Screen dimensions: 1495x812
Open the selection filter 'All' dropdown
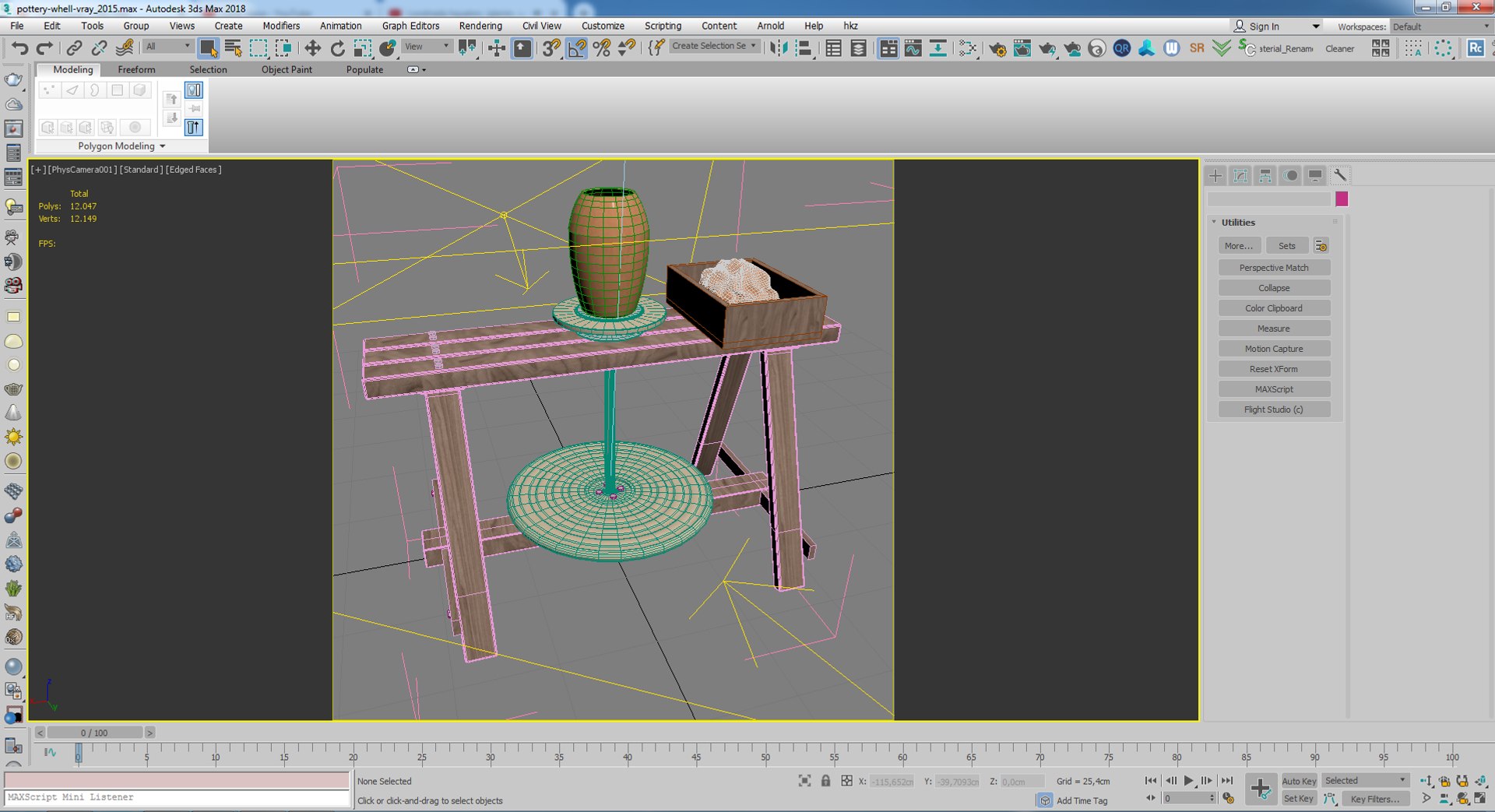click(167, 47)
